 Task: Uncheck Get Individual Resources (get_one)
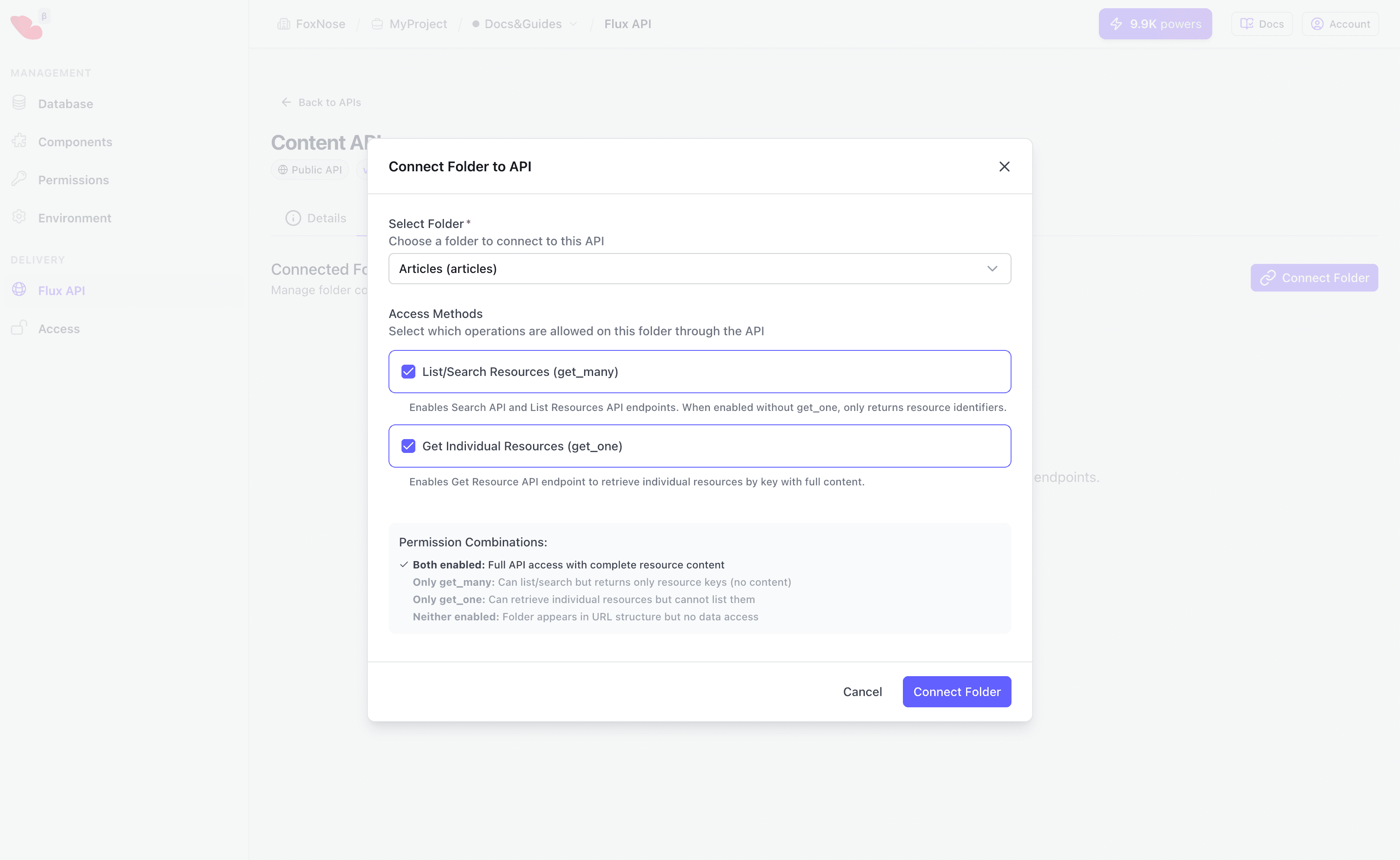click(x=408, y=446)
